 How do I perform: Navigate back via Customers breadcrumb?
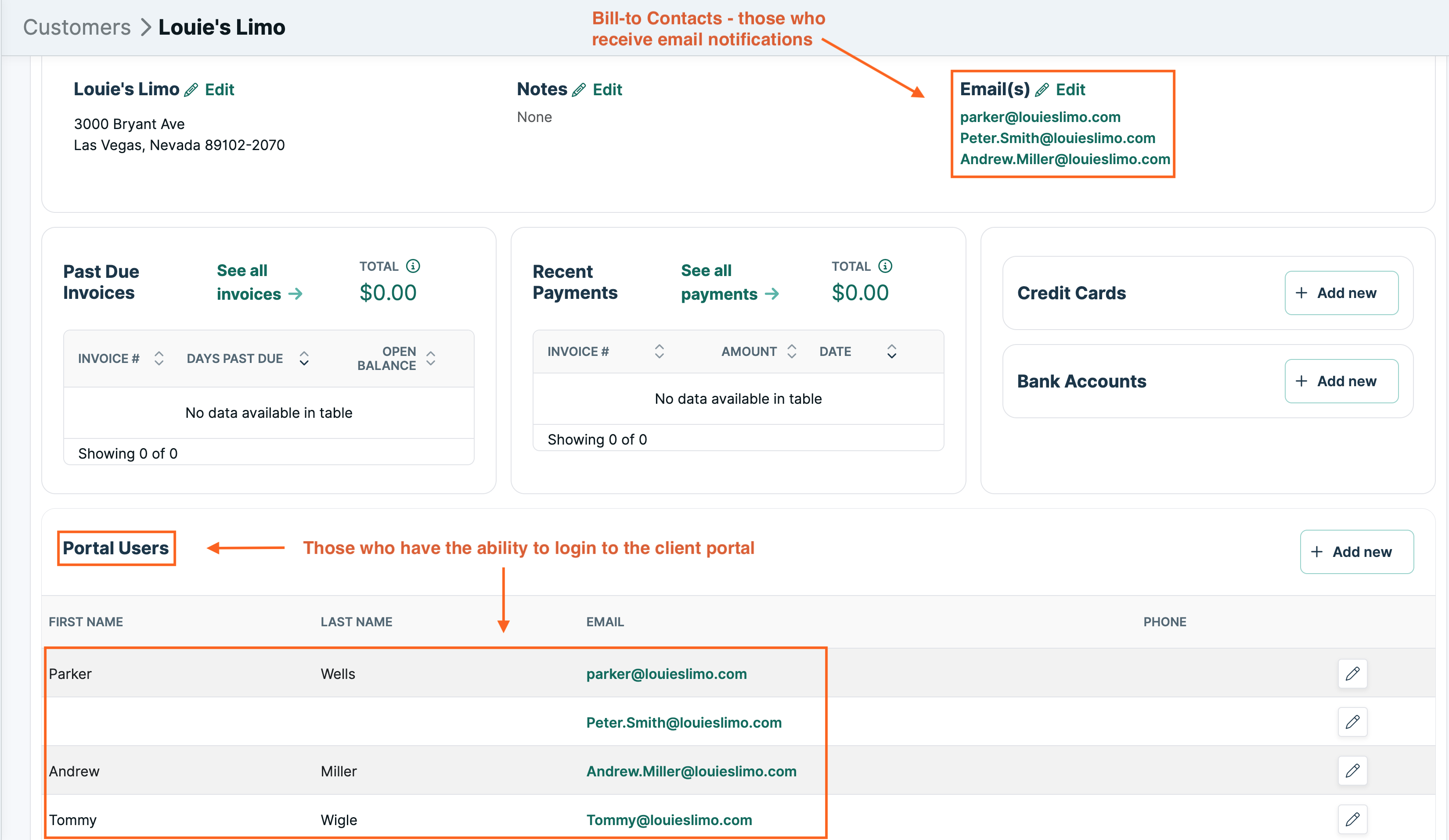tap(76, 26)
